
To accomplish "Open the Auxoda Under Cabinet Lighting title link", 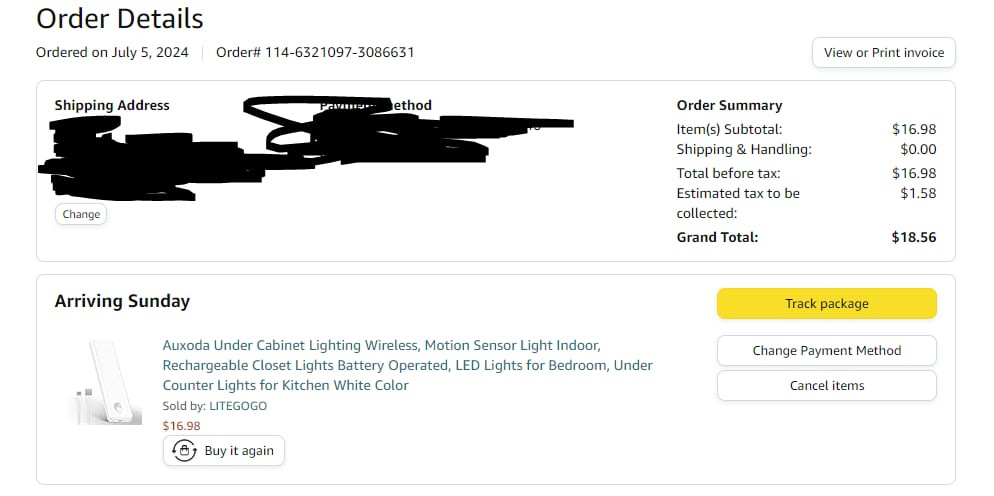I will (x=408, y=365).
